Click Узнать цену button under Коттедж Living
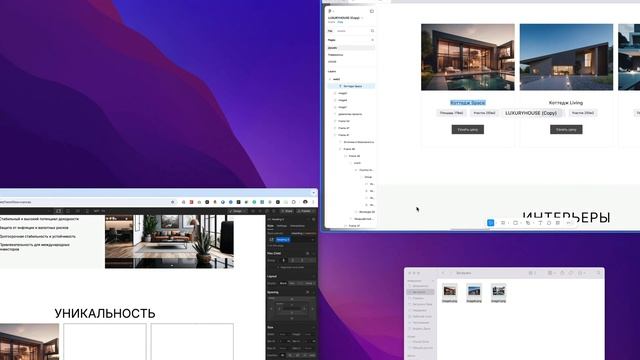The height and width of the screenshot is (360, 640). [566, 129]
